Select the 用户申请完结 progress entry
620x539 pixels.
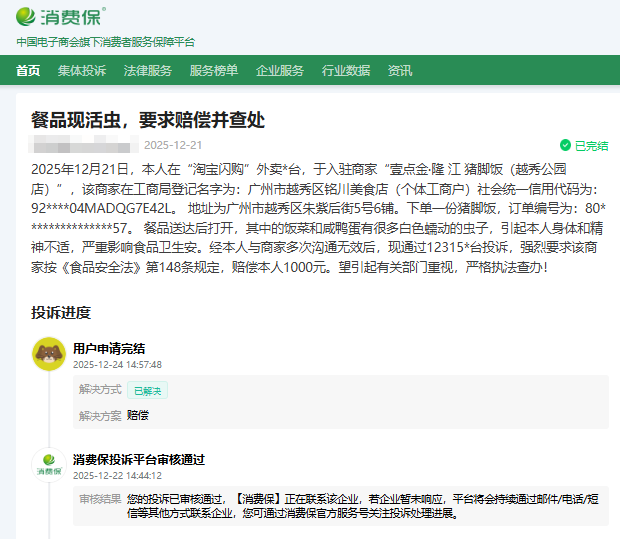109,348
